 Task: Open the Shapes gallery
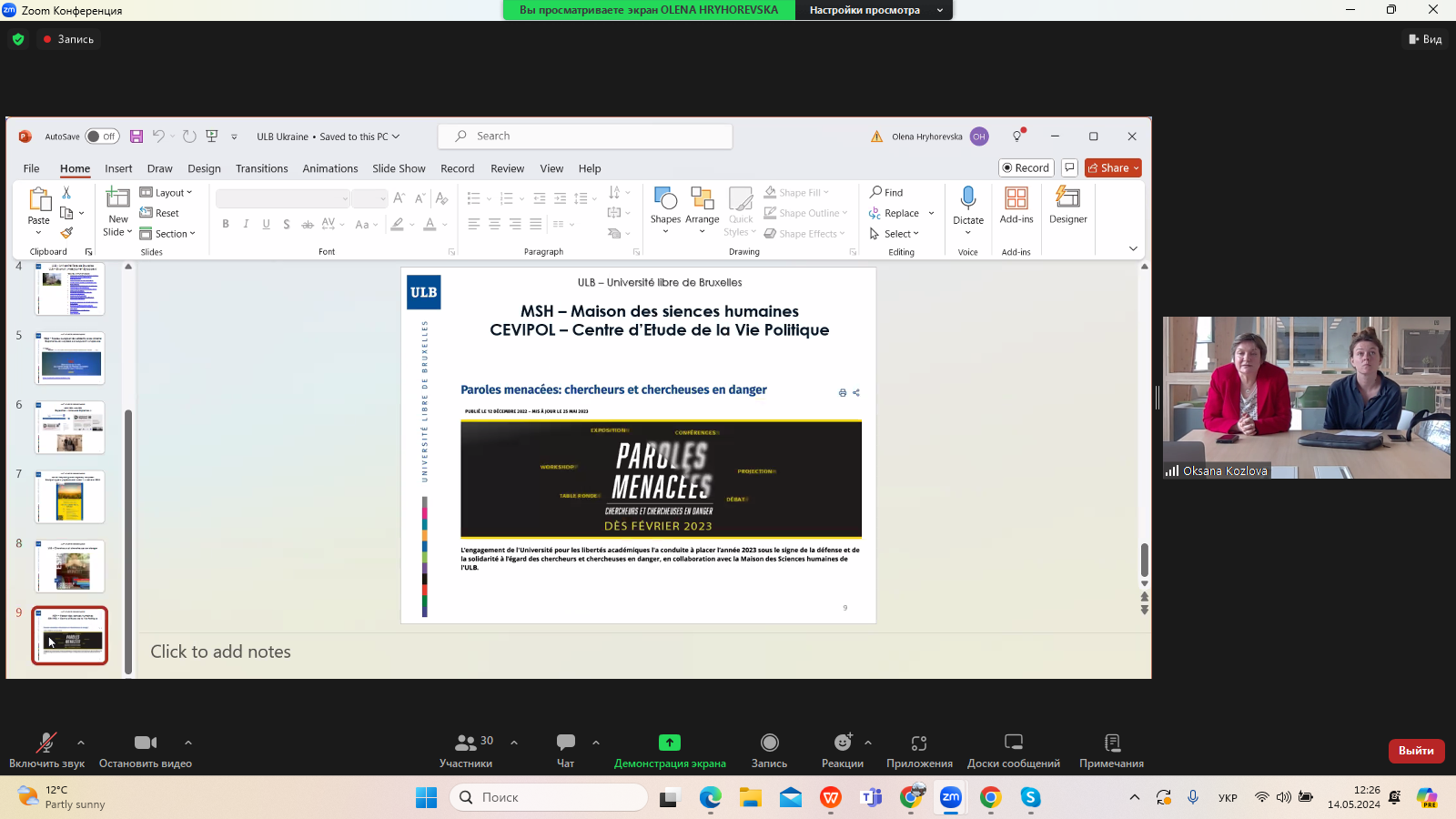(x=665, y=200)
